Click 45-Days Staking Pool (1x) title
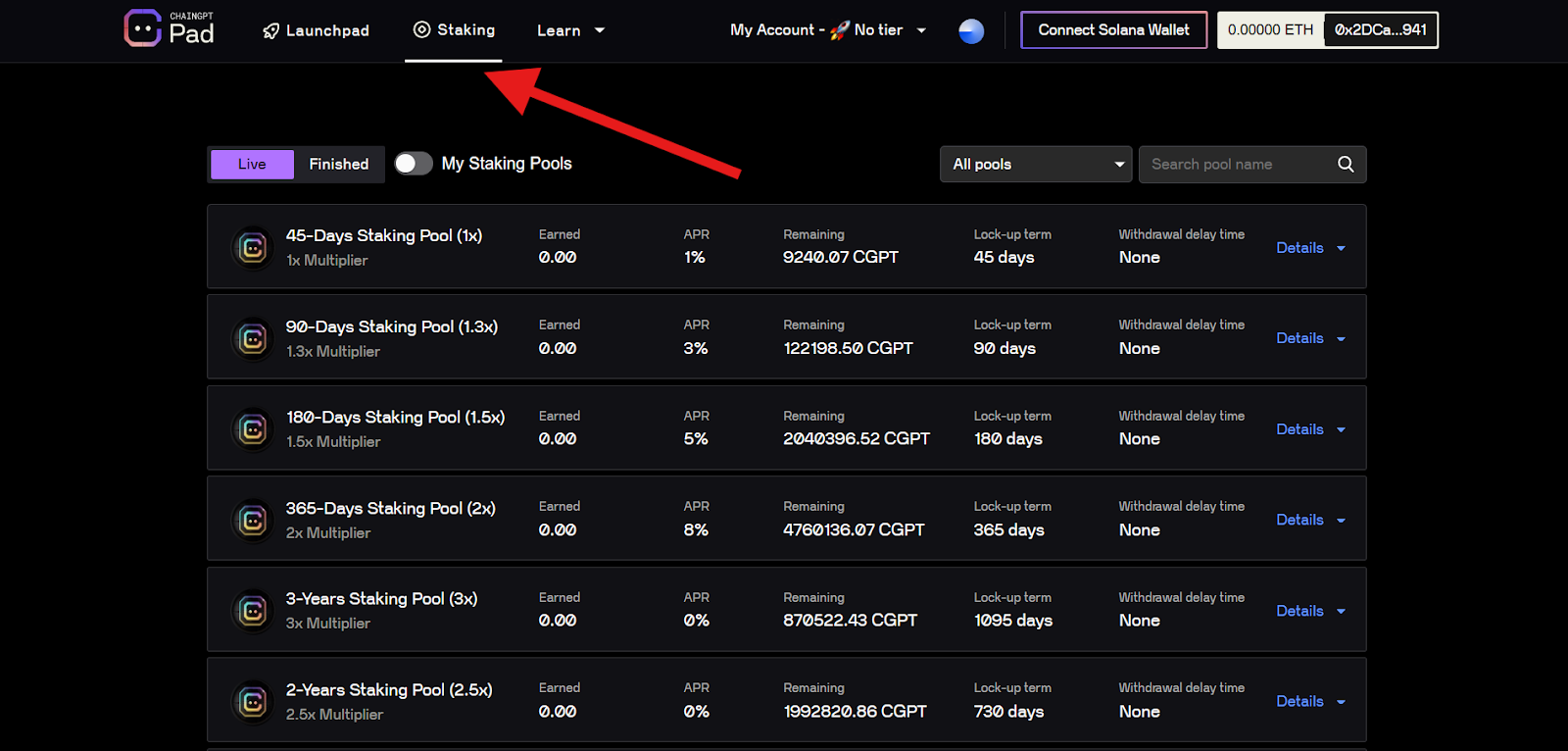 (x=384, y=235)
